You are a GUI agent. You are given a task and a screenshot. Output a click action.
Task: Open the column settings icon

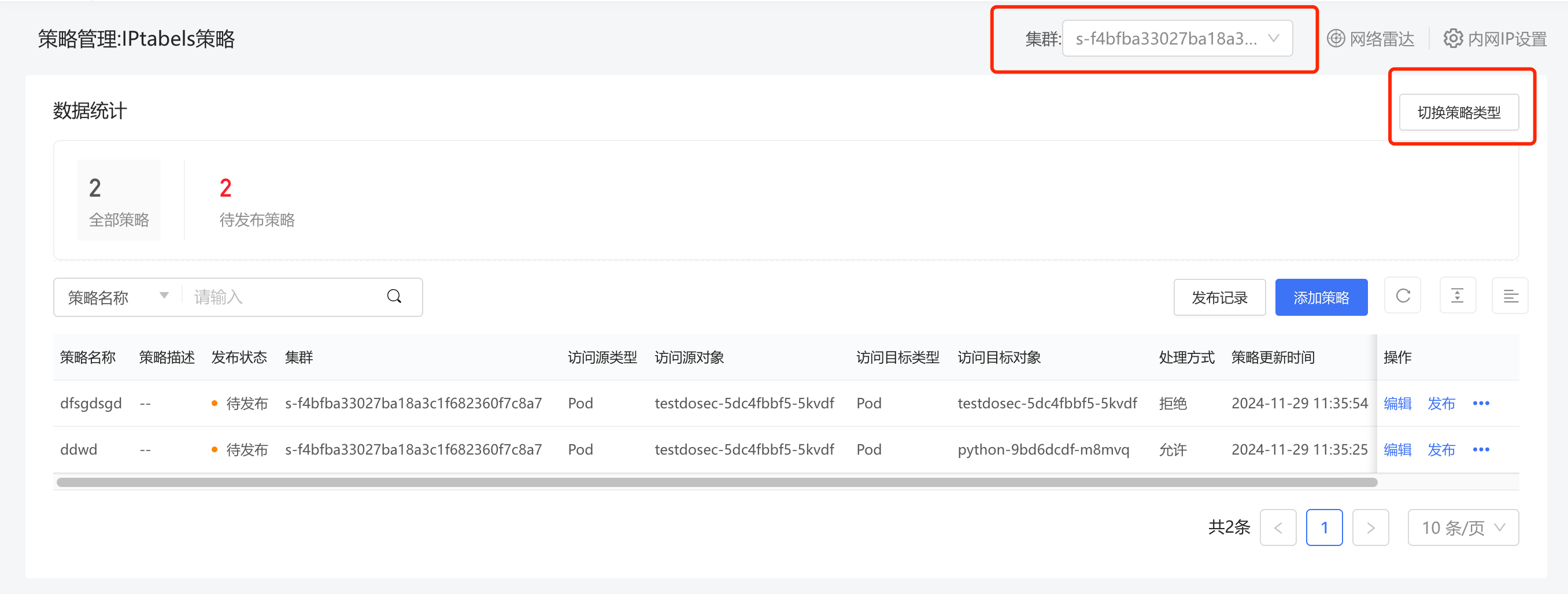pyautogui.click(x=1510, y=296)
